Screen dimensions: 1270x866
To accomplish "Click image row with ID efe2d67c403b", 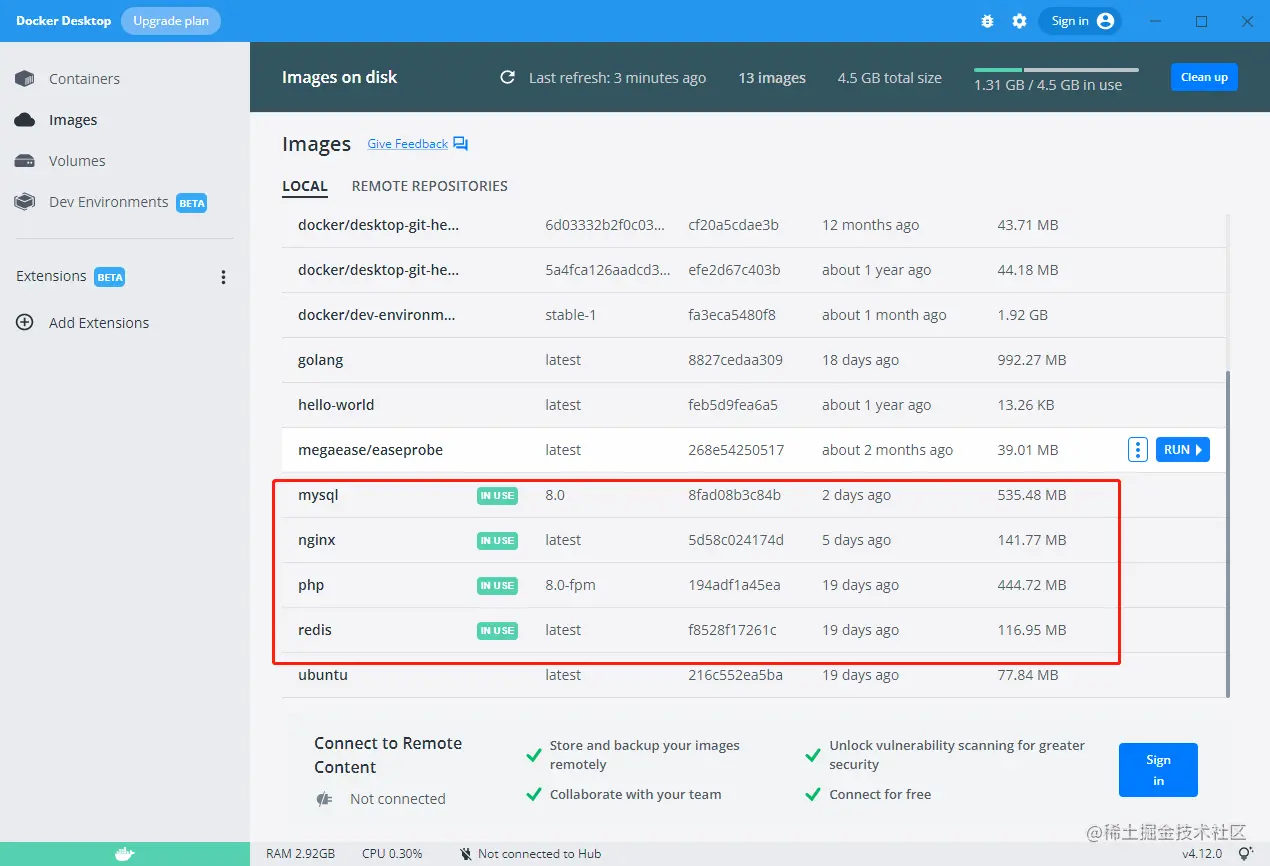I will pyautogui.click(x=754, y=270).
